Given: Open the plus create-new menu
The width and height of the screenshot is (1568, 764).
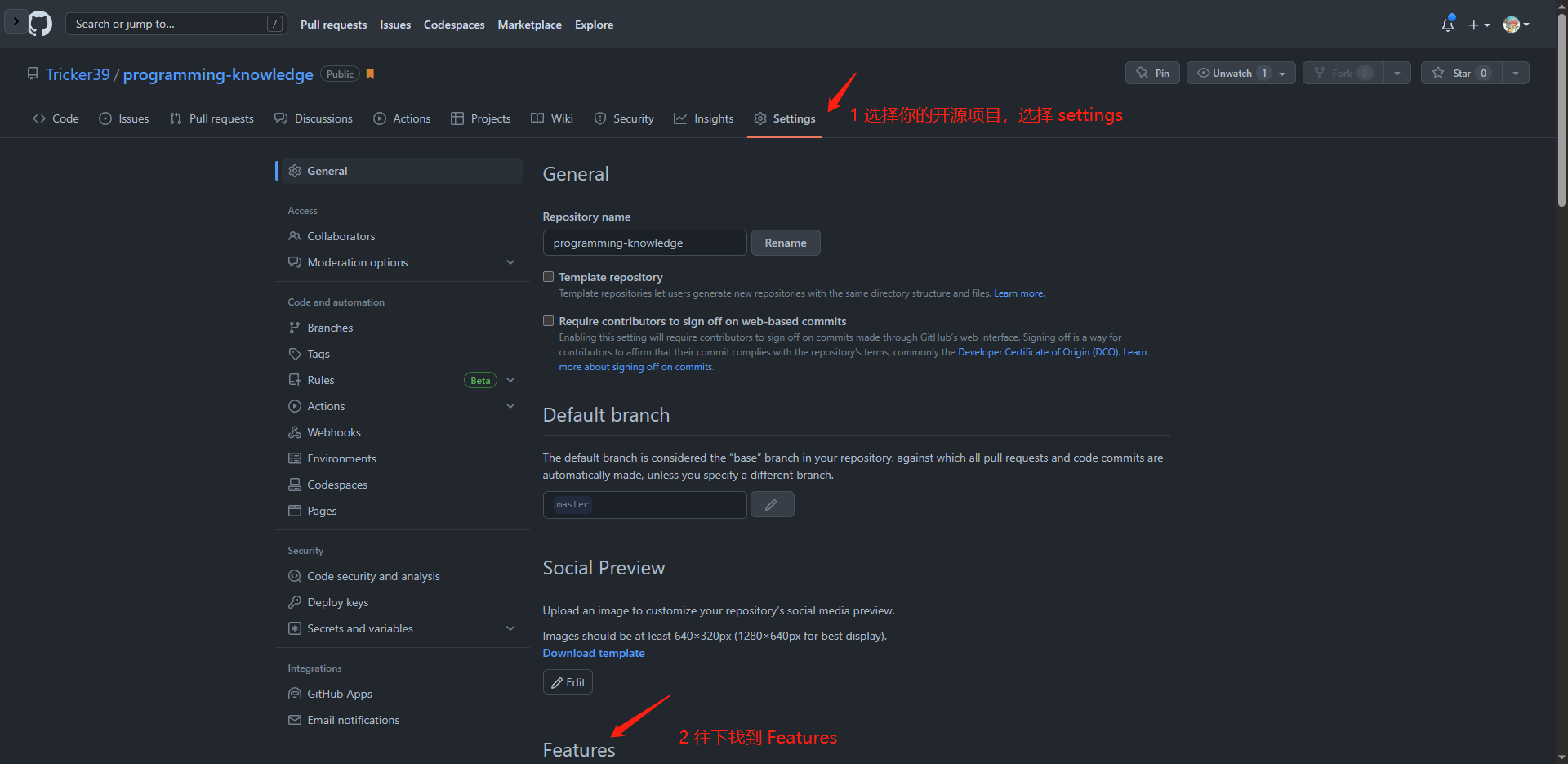Looking at the screenshot, I should pos(1479,25).
